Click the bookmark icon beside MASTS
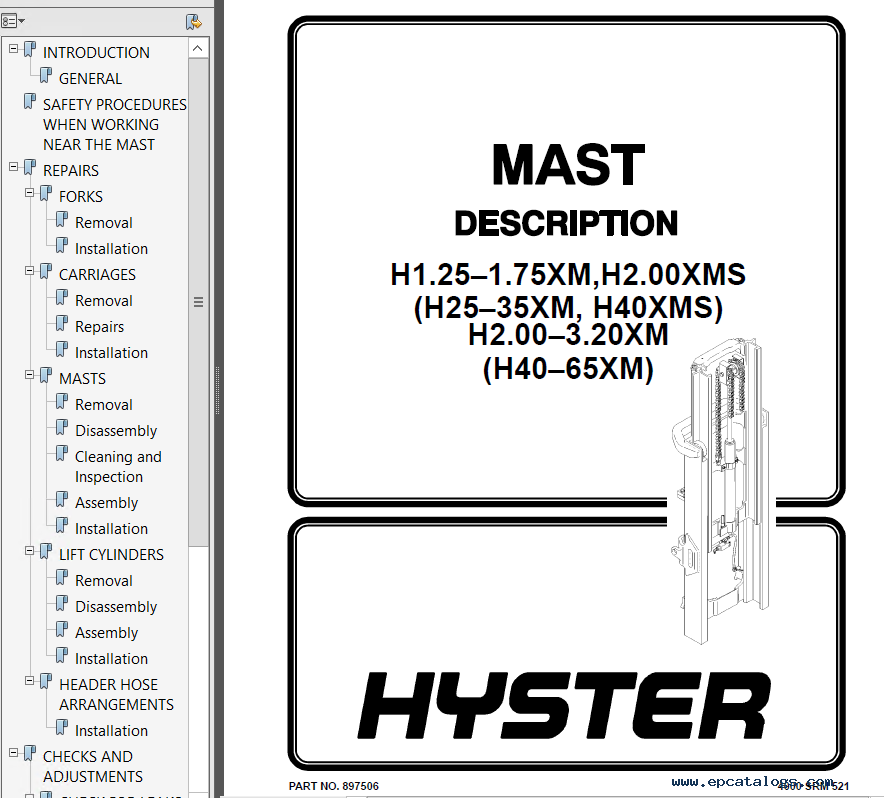Image resolution: width=884 pixels, height=798 pixels. coord(46,376)
